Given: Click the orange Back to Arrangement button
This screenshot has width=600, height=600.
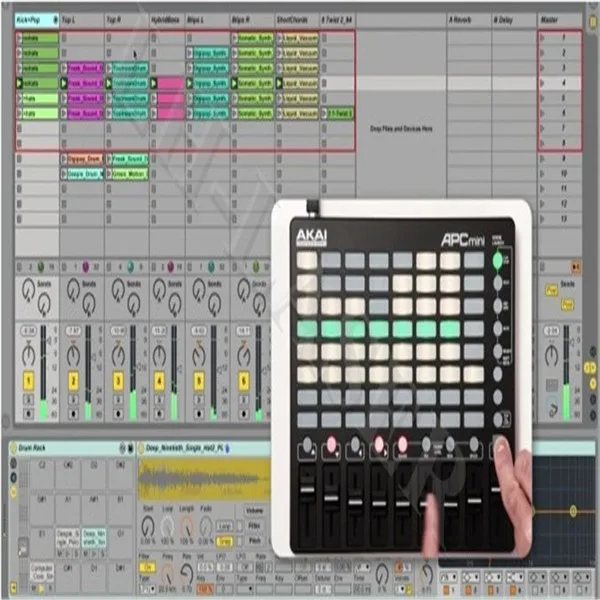Looking at the screenshot, I should [x=576, y=267].
